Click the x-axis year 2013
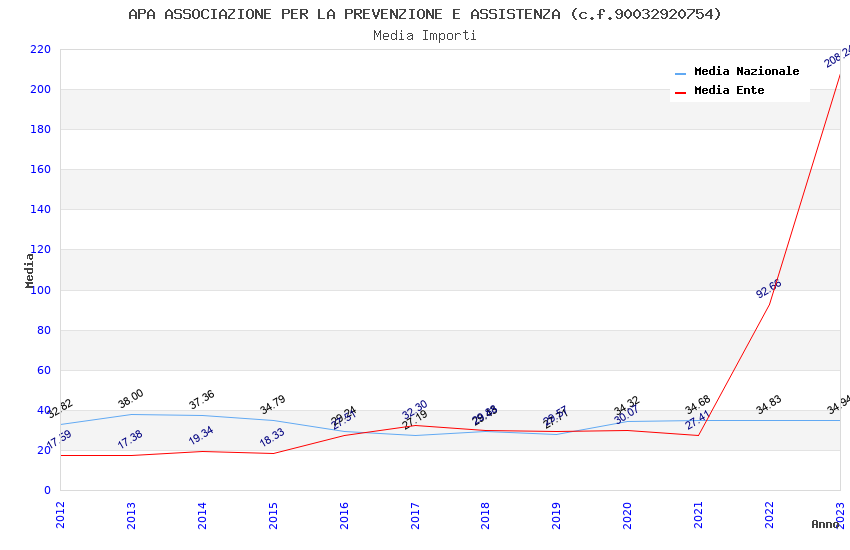 point(131,515)
